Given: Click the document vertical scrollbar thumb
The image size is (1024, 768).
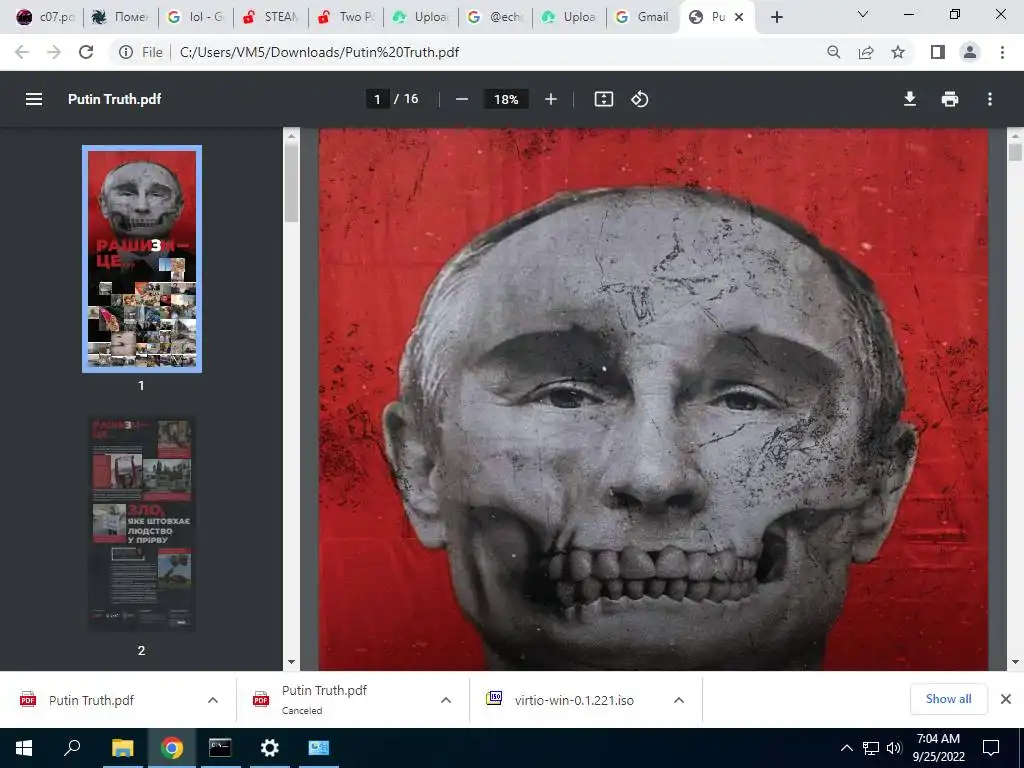Looking at the screenshot, I should (x=1015, y=152).
